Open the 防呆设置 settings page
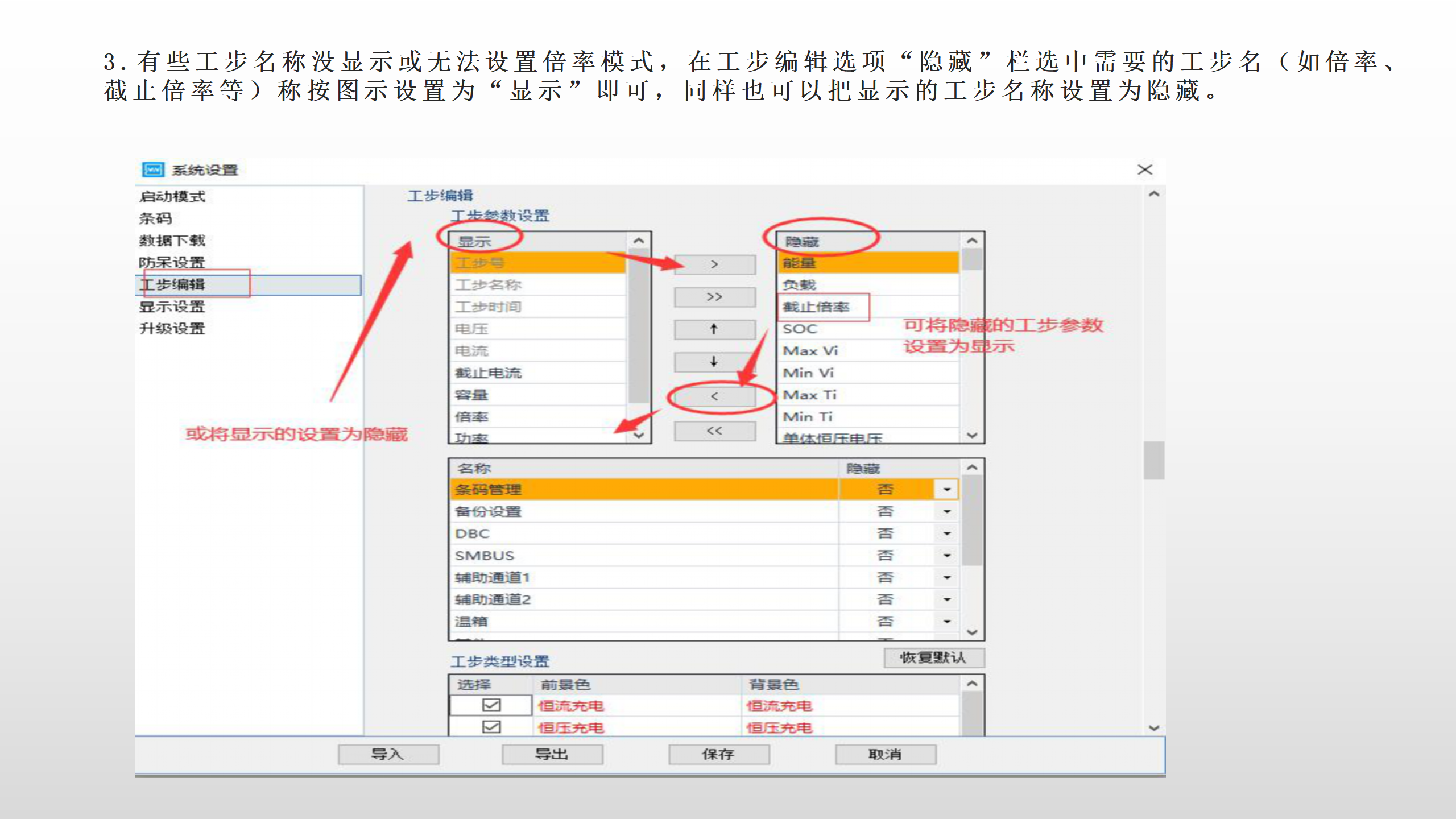This screenshot has height=819, width=1456. [x=172, y=262]
